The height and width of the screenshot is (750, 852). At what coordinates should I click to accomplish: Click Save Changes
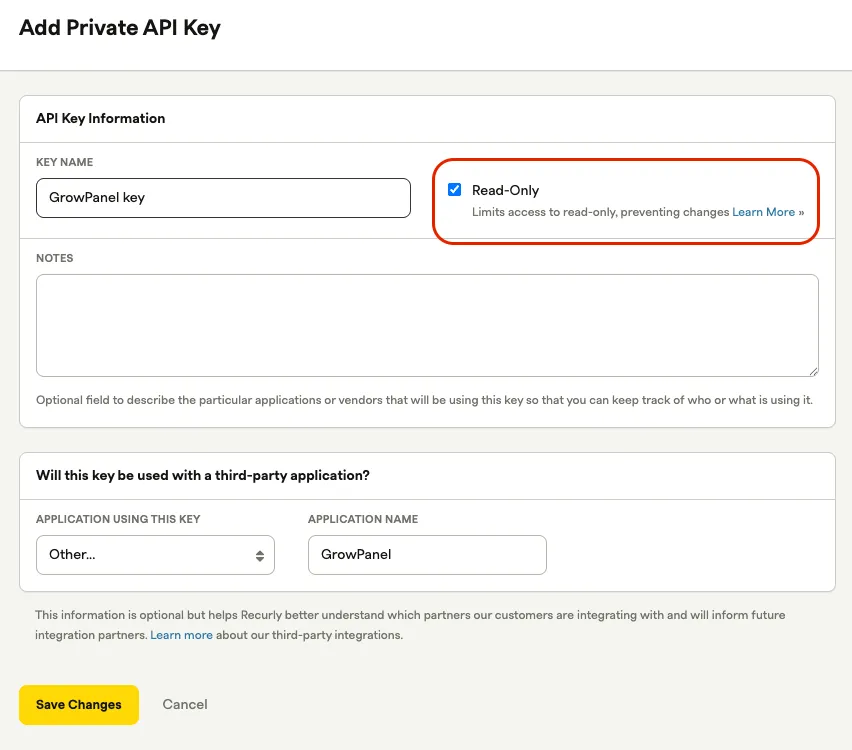pos(78,704)
